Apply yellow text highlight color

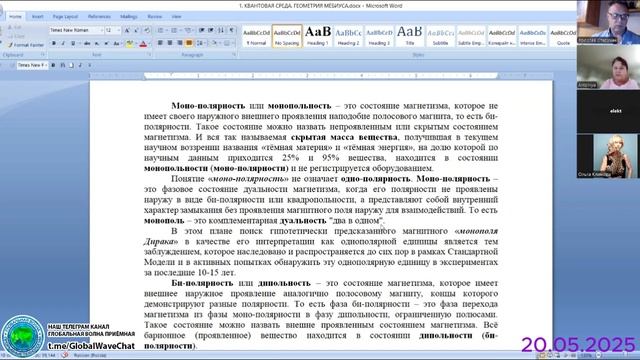point(129,43)
